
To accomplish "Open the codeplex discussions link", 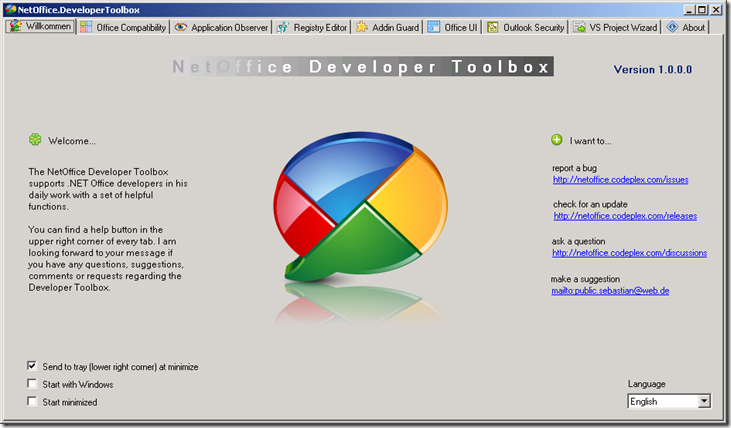I will point(629,253).
